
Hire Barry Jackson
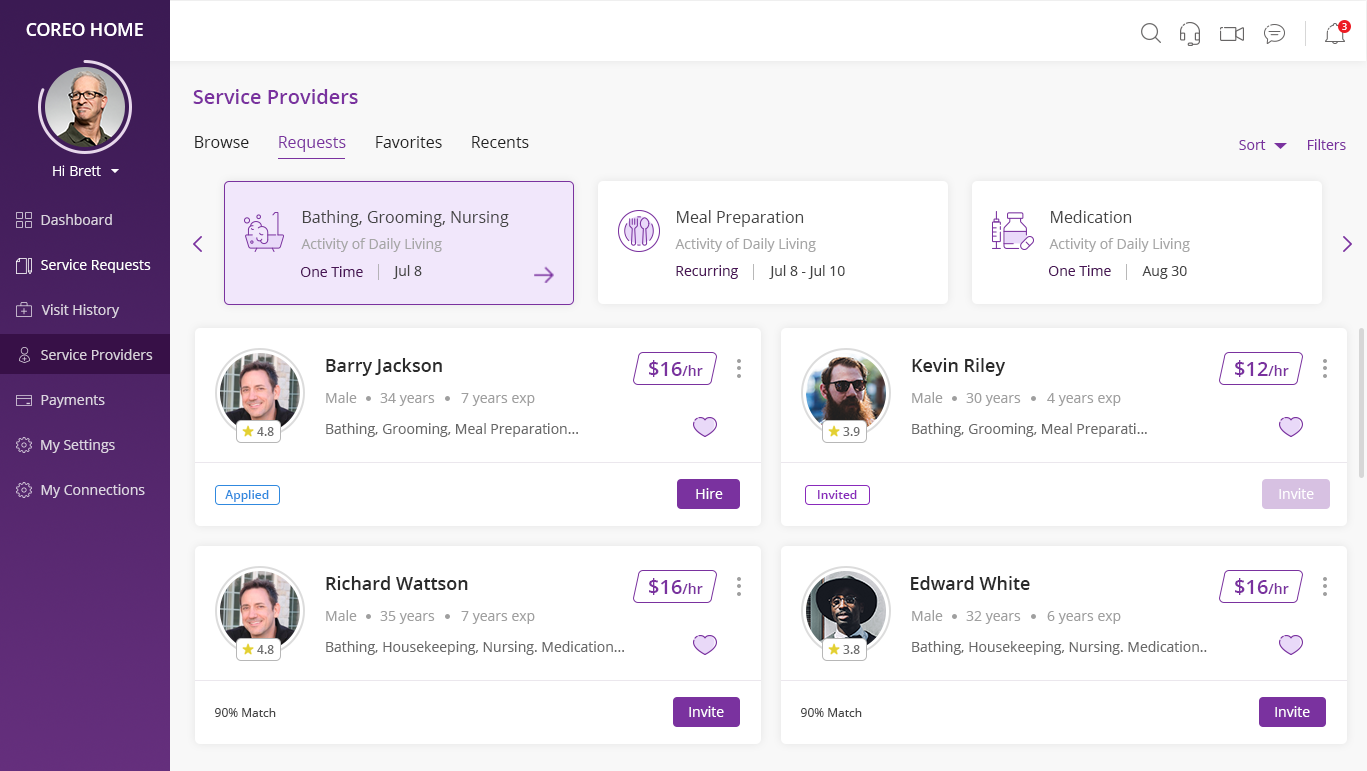pyautogui.click(x=708, y=494)
